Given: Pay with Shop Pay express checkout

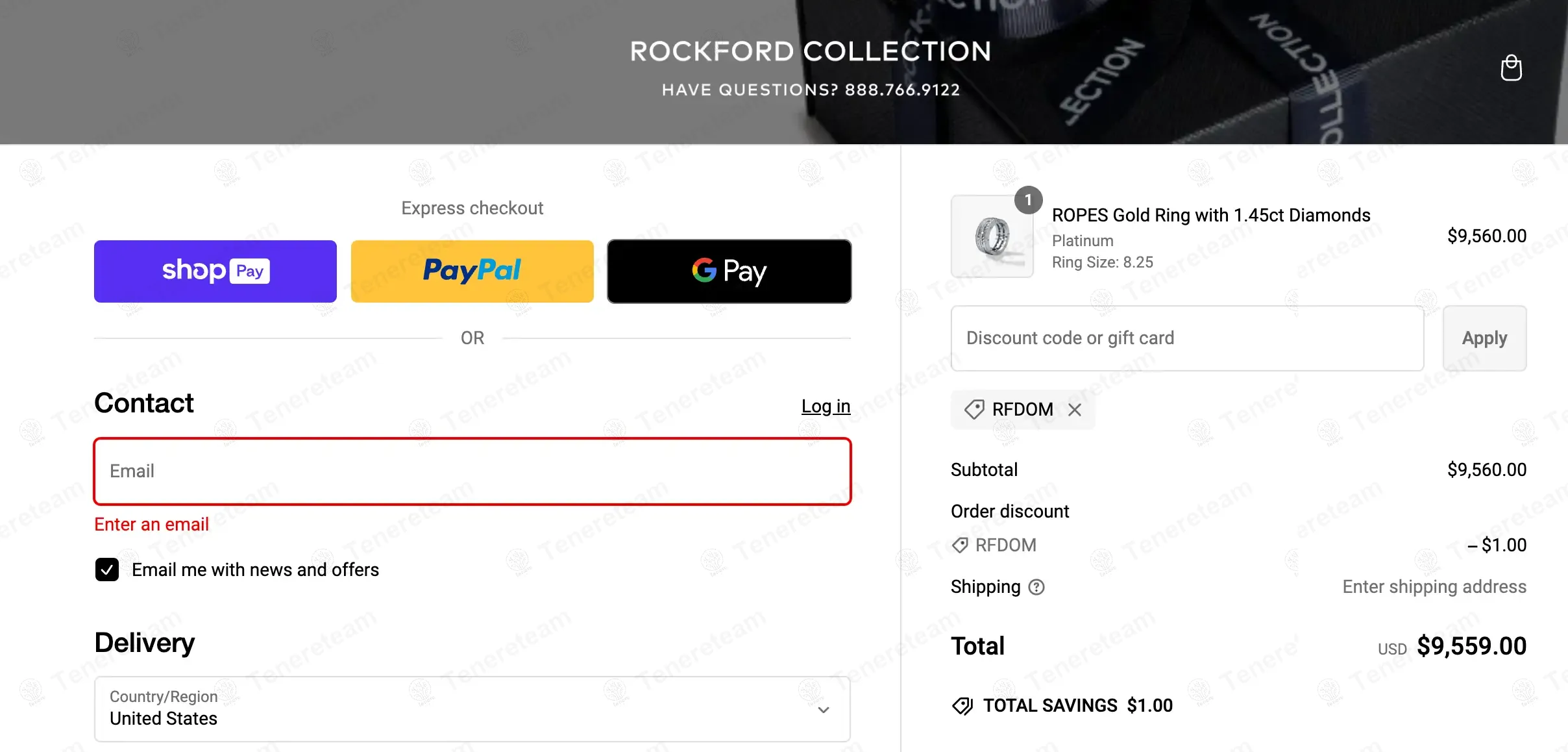Looking at the screenshot, I should 215,271.
